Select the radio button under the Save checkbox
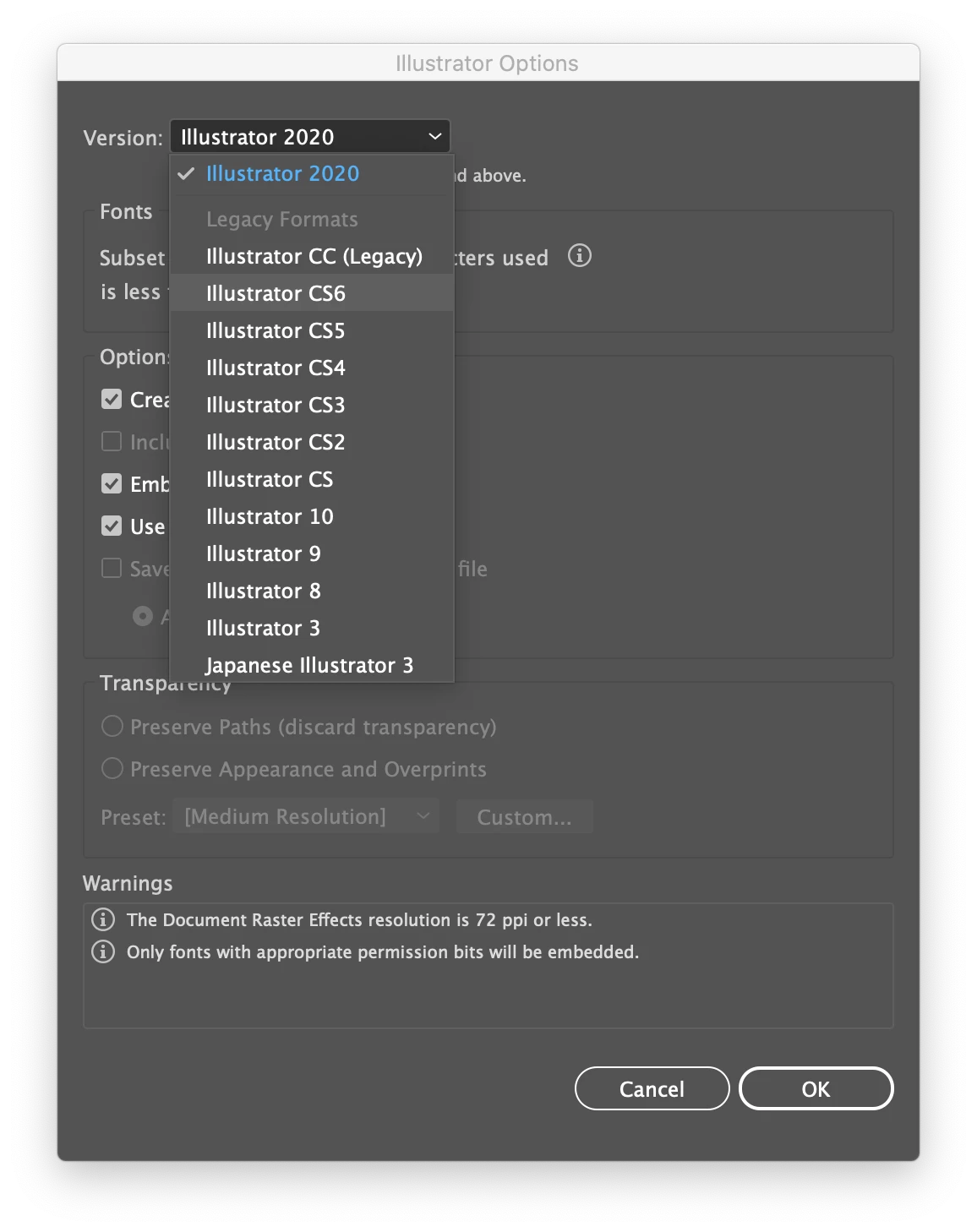This screenshot has height=1232, width=977. (x=143, y=616)
